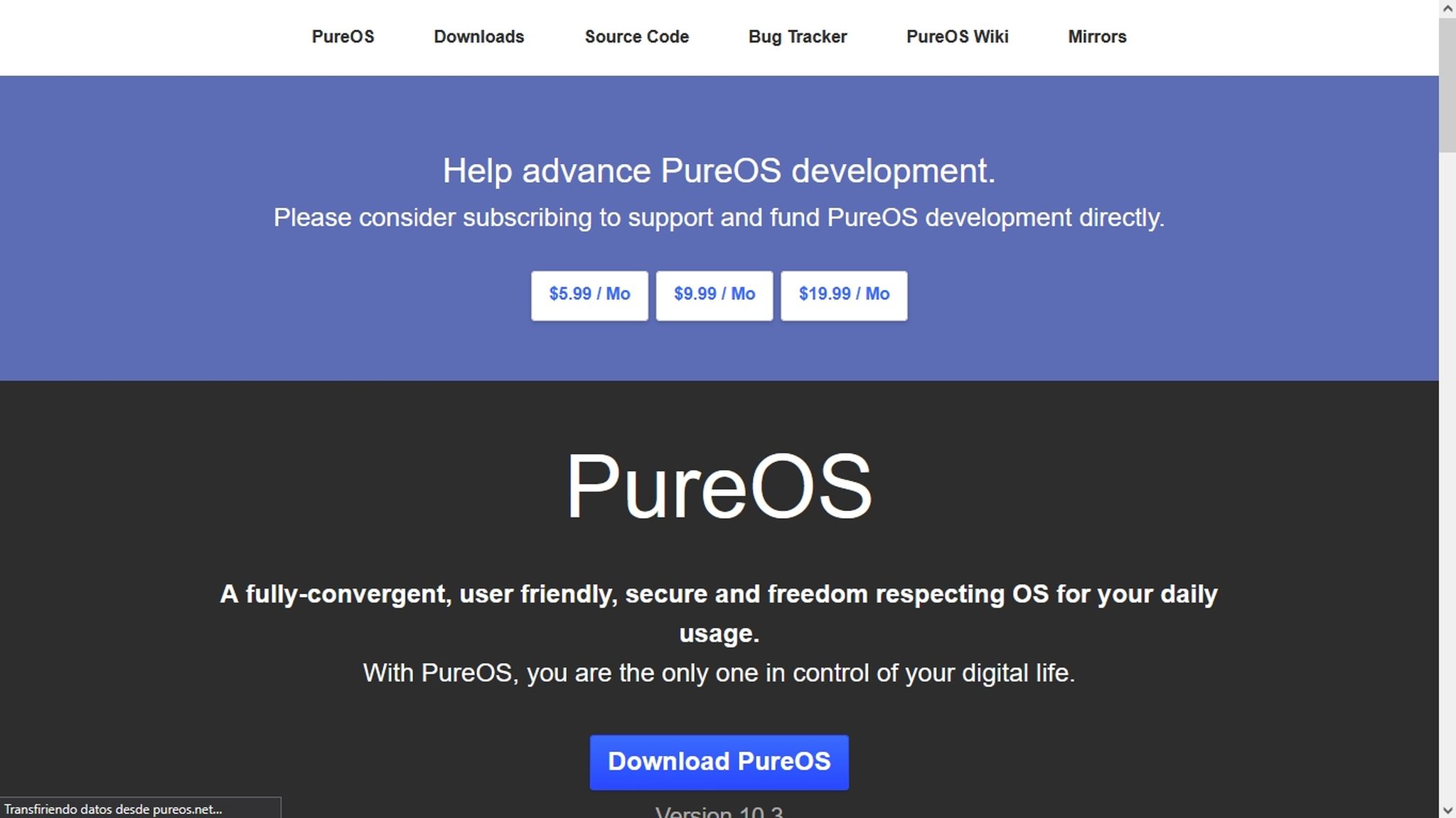Click the vertical scrollbar thumb
Viewport: 1456px width, 818px height.
(1447, 85)
